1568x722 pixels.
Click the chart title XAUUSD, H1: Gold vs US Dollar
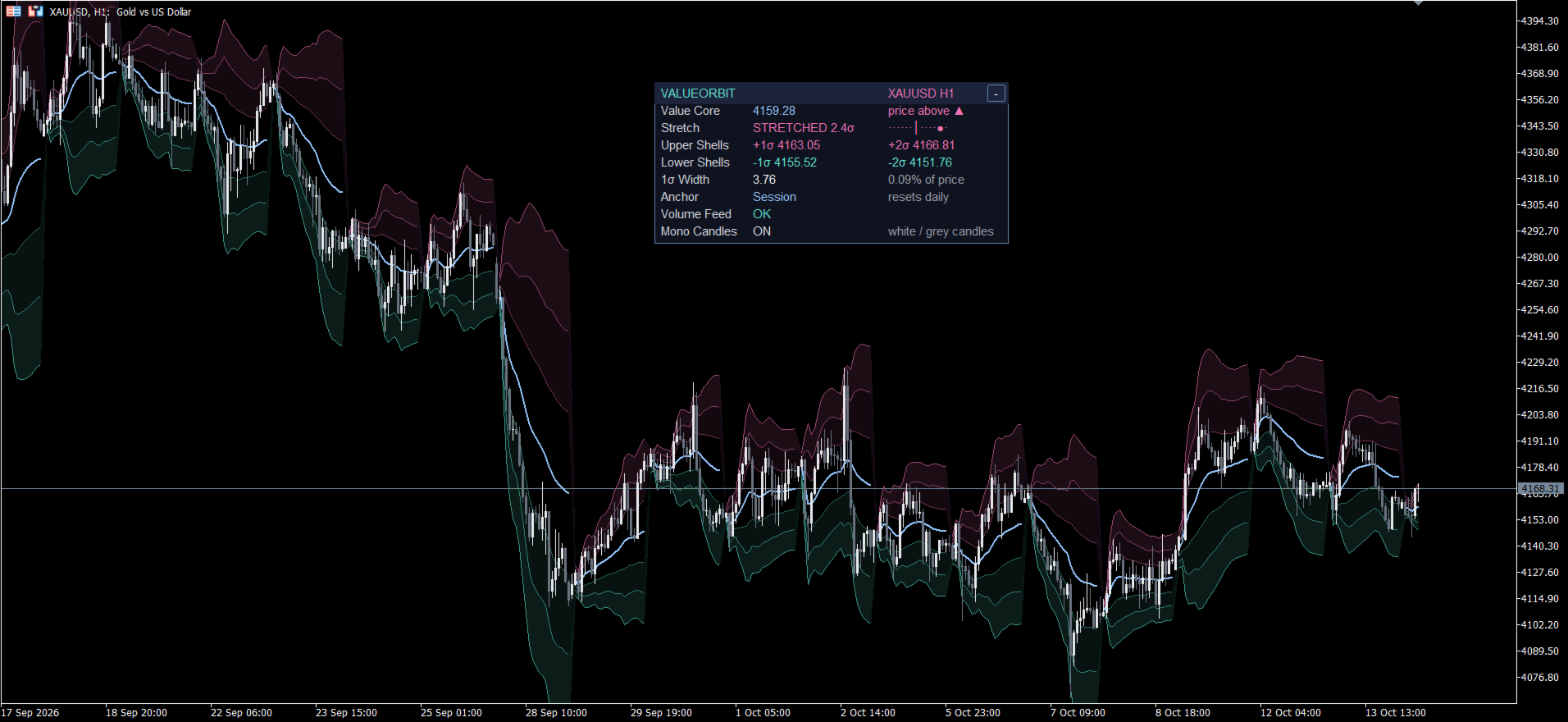point(121,11)
